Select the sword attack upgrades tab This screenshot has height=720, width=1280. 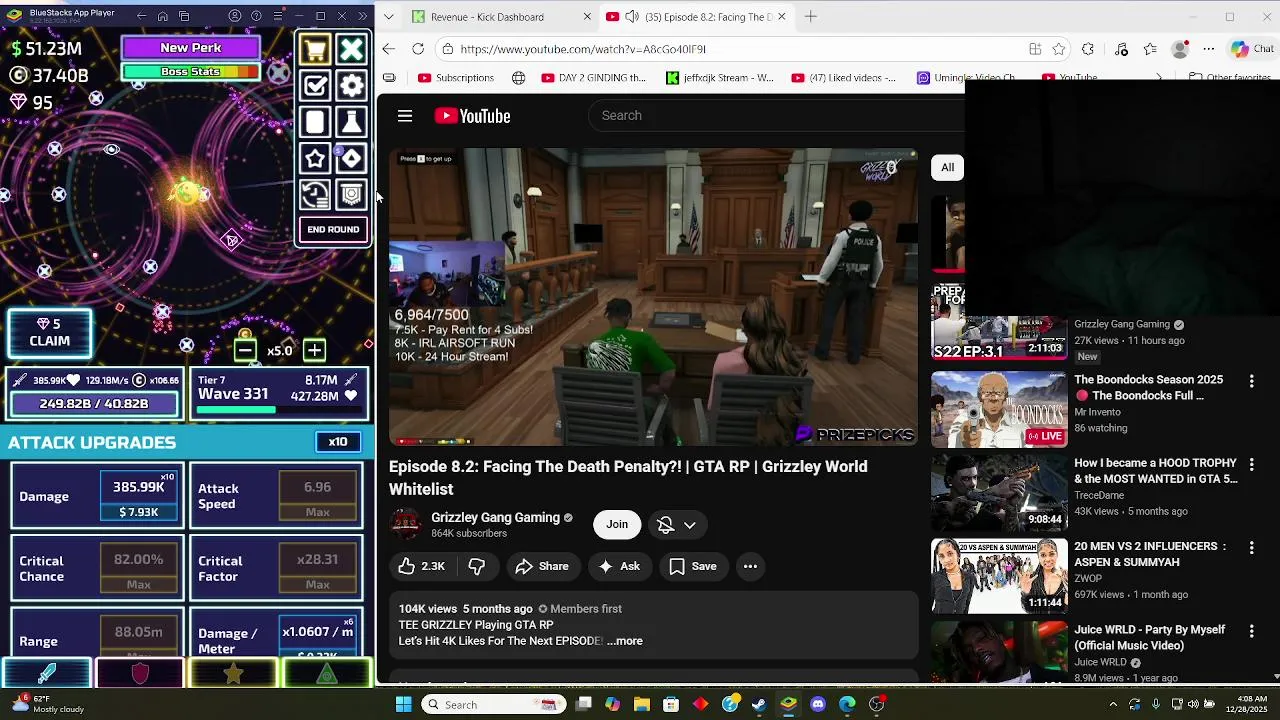coord(47,674)
